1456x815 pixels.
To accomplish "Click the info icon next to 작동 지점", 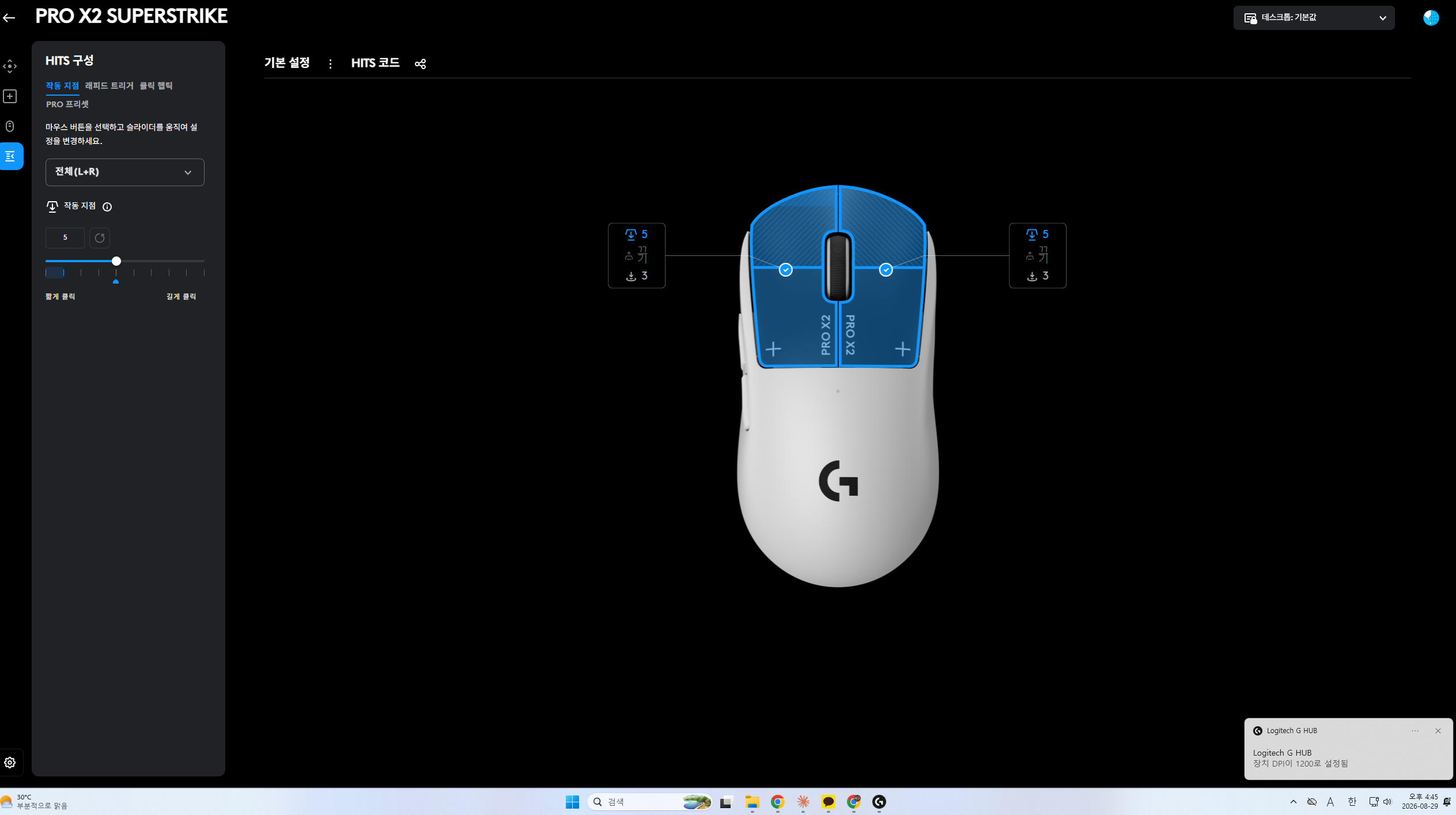I will (x=107, y=207).
